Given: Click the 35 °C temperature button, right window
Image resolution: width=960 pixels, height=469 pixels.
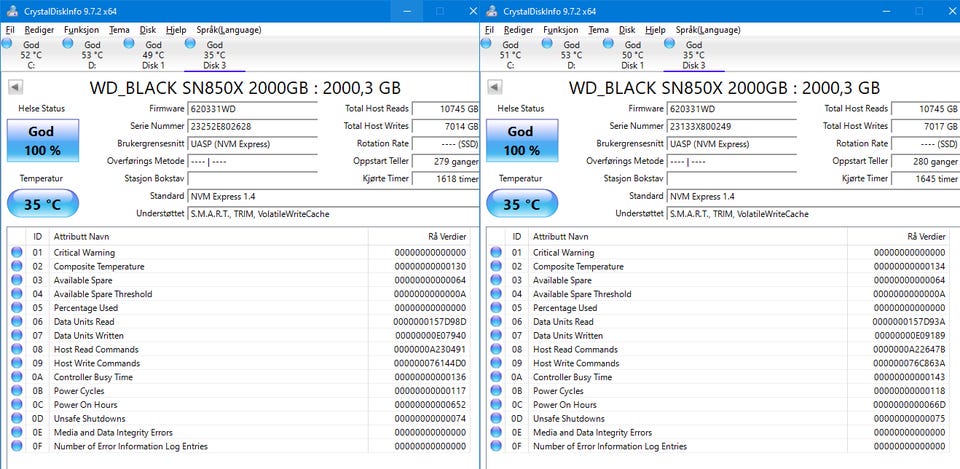Looking at the screenshot, I should 520,204.
